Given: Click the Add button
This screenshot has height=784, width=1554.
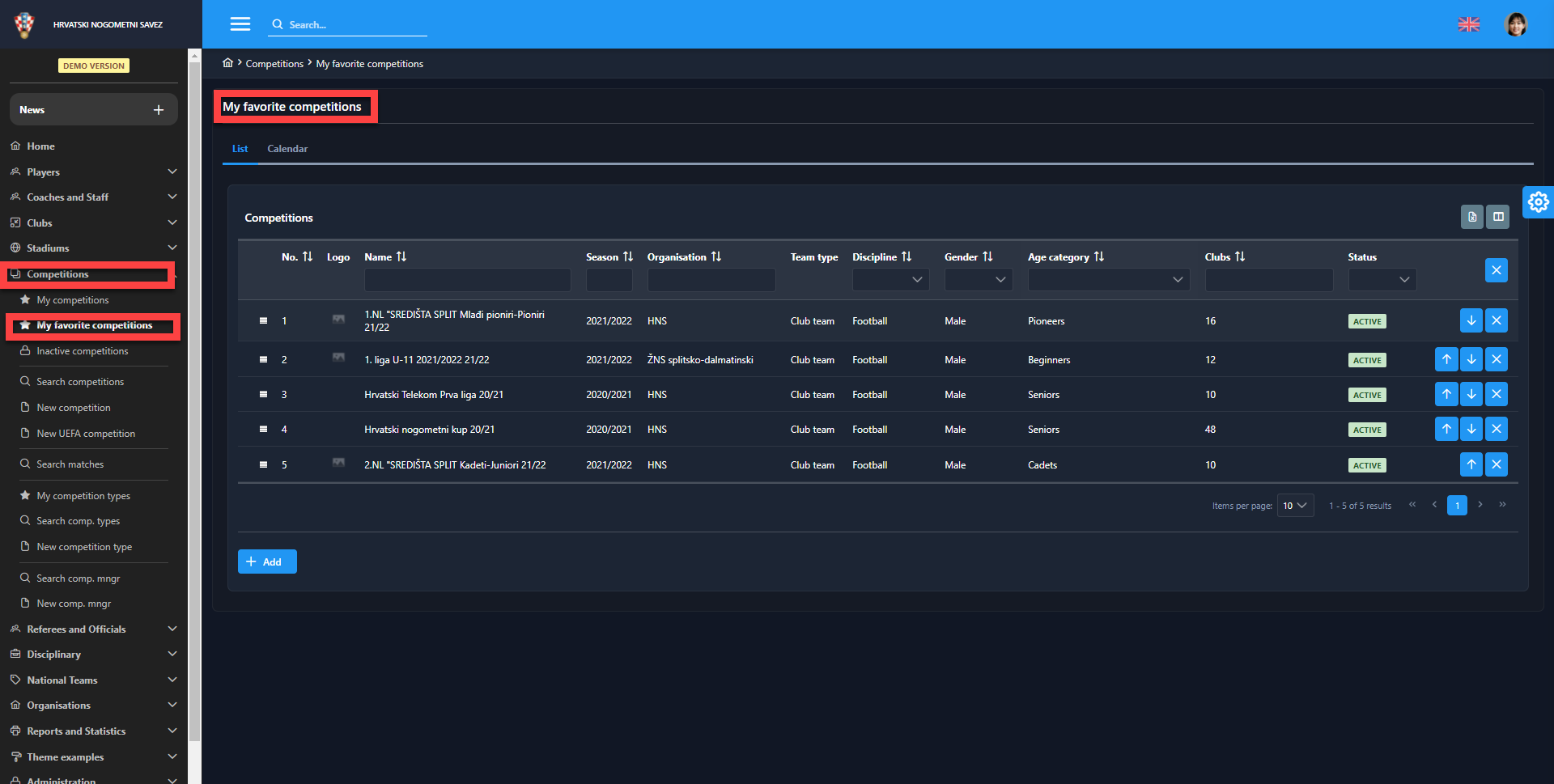Looking at the screenshot, I should tap(267, 562).
